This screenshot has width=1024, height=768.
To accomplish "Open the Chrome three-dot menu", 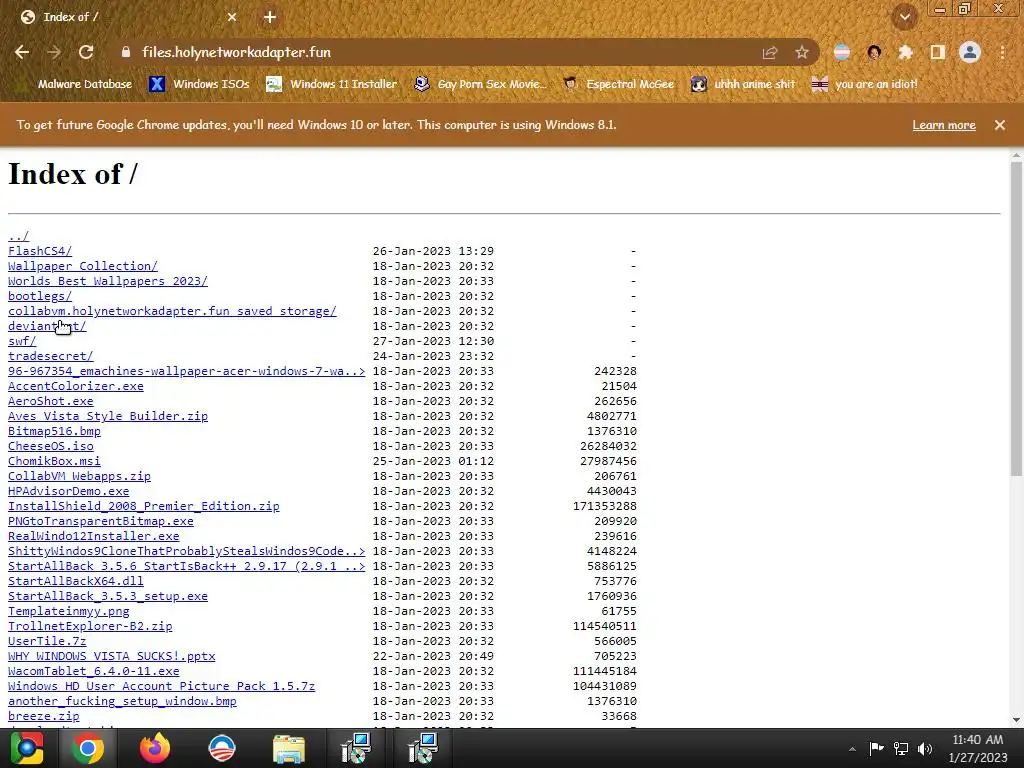I will click(x=1002, y=52).
